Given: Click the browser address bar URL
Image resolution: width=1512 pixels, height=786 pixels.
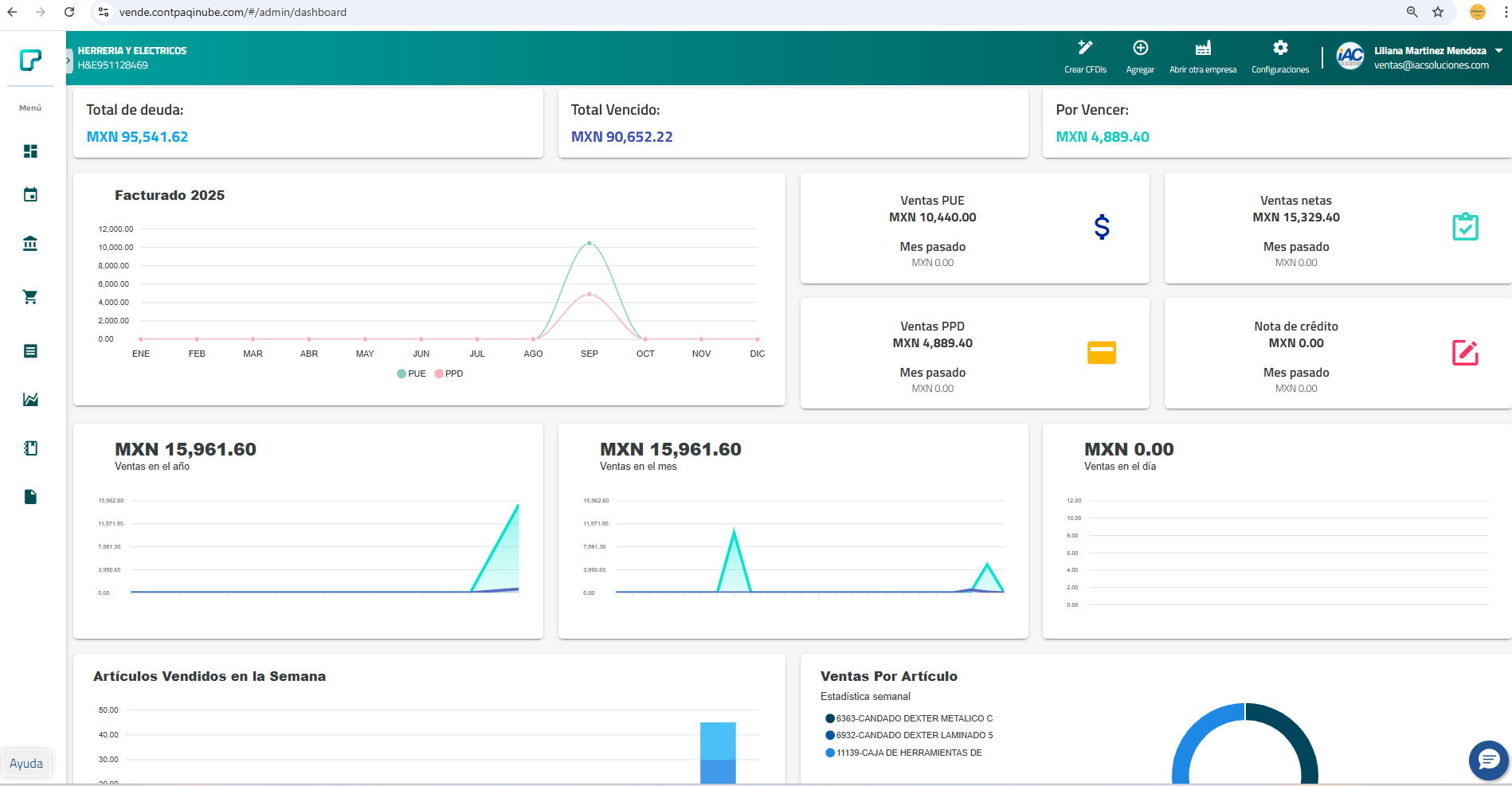Looking at the screenshot, I should coord(233,12).
